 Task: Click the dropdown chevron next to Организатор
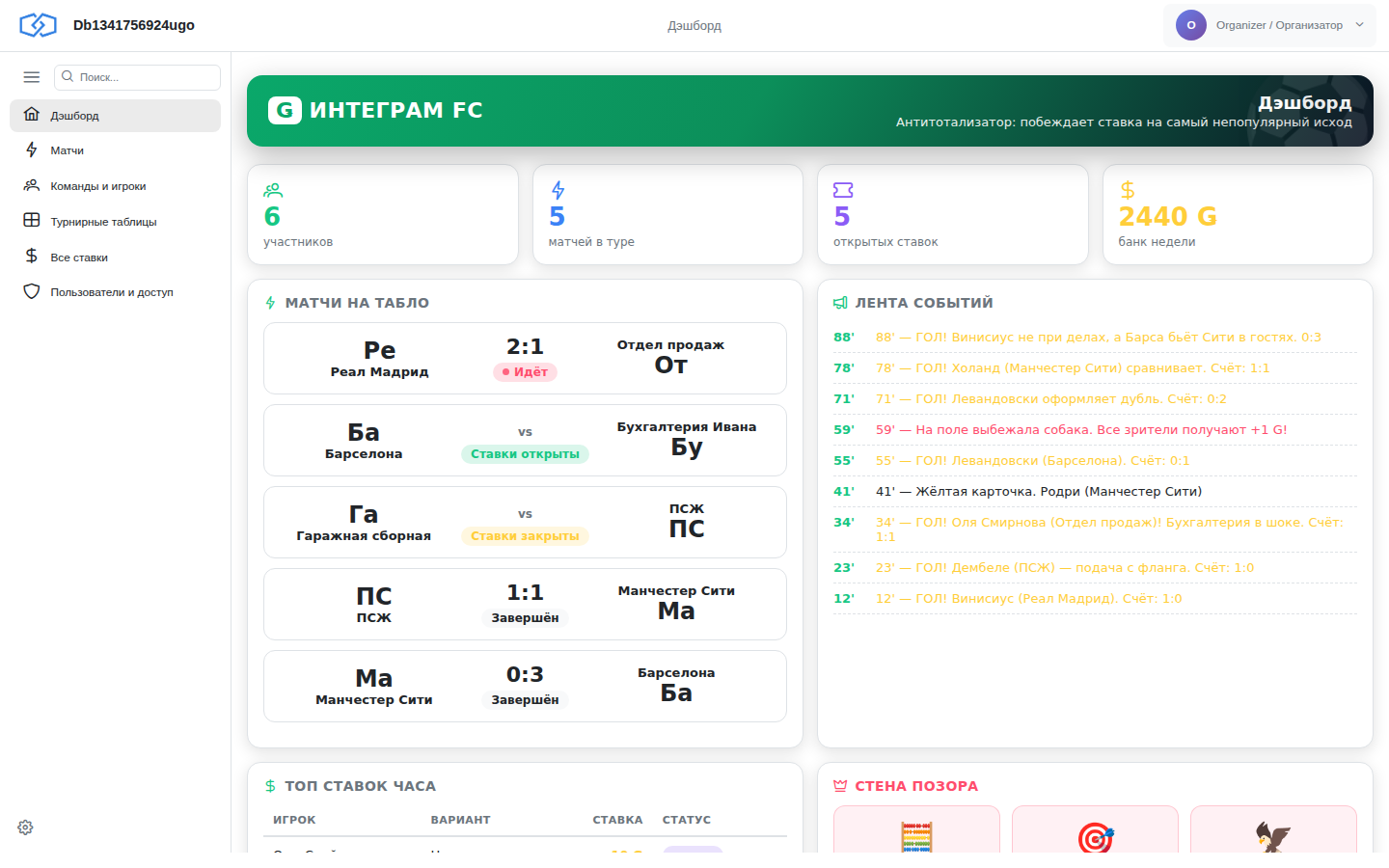coord(1360,25)
